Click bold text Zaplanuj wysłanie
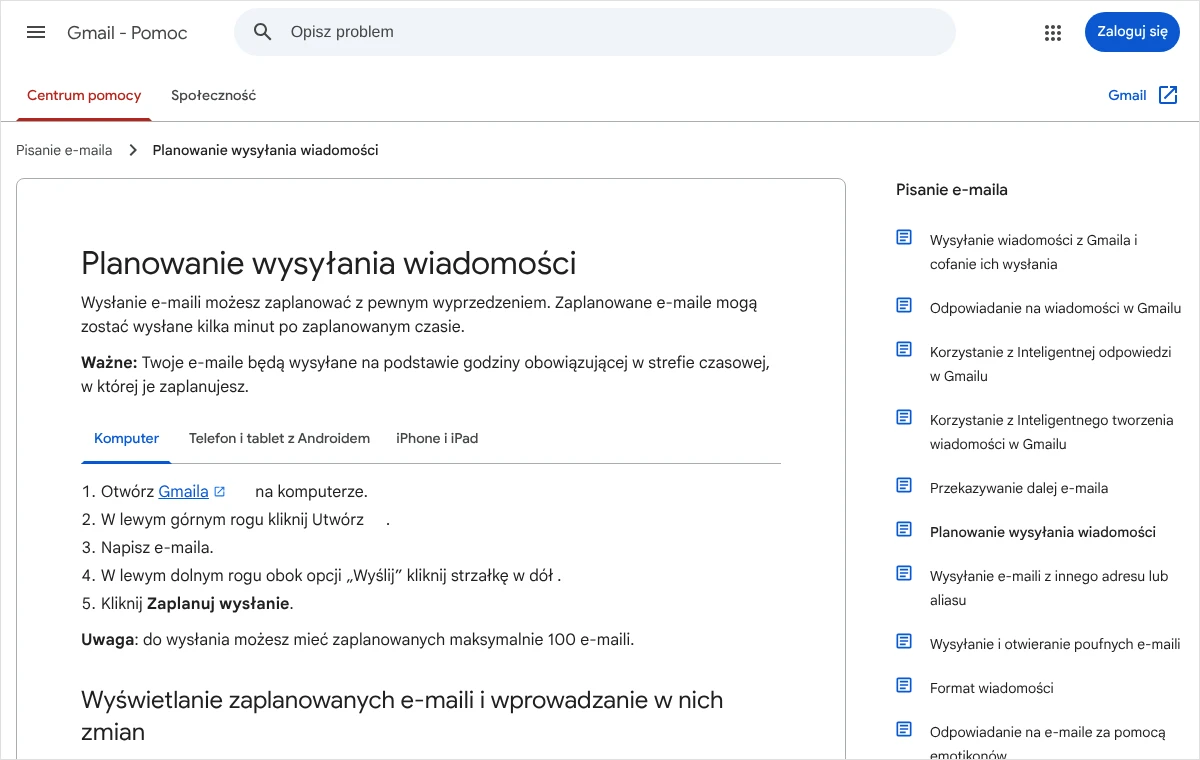This screenshot has height=760, width=1200. click(x=218, y=604)
